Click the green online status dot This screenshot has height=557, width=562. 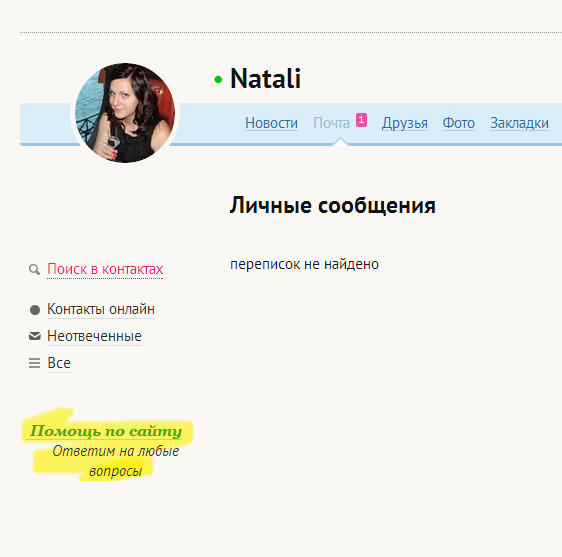coord(218,80)
